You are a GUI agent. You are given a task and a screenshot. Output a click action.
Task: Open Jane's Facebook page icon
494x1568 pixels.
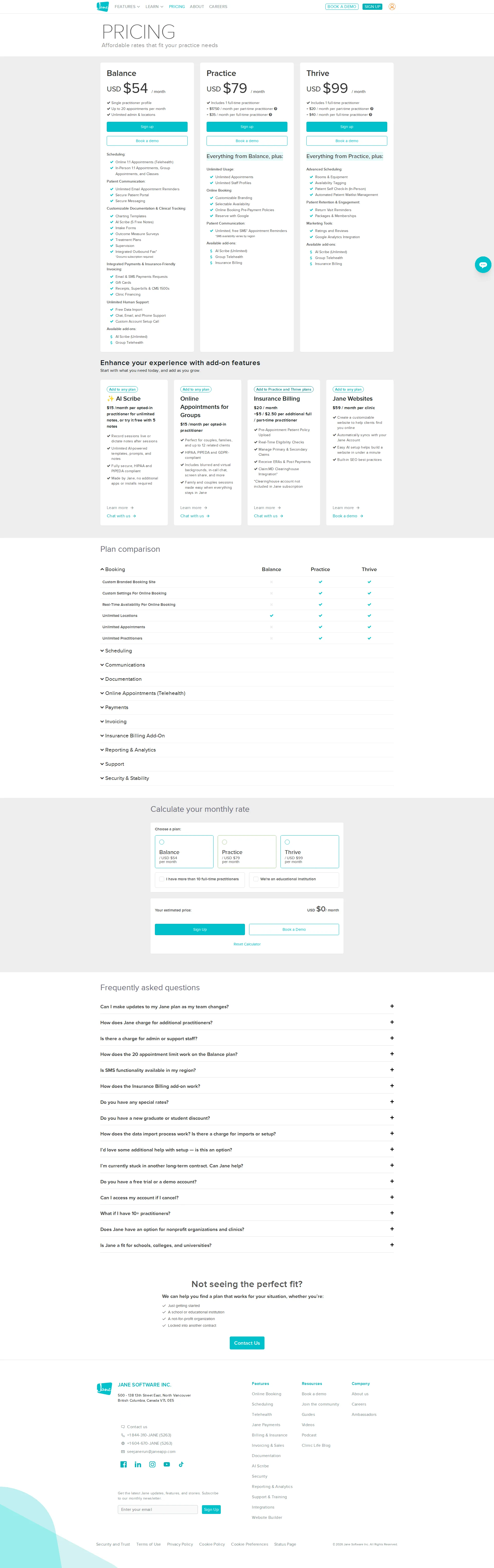tap(123, 1464)
